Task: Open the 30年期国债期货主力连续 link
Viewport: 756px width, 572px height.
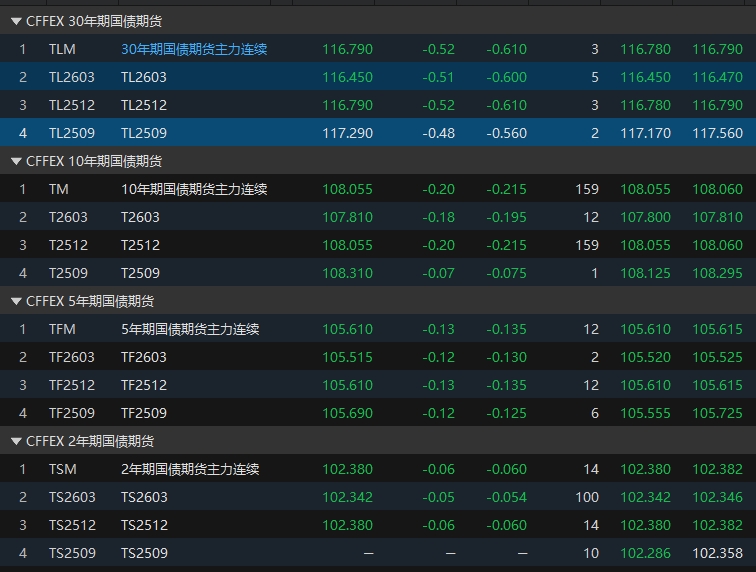Action: coord(194,49)
